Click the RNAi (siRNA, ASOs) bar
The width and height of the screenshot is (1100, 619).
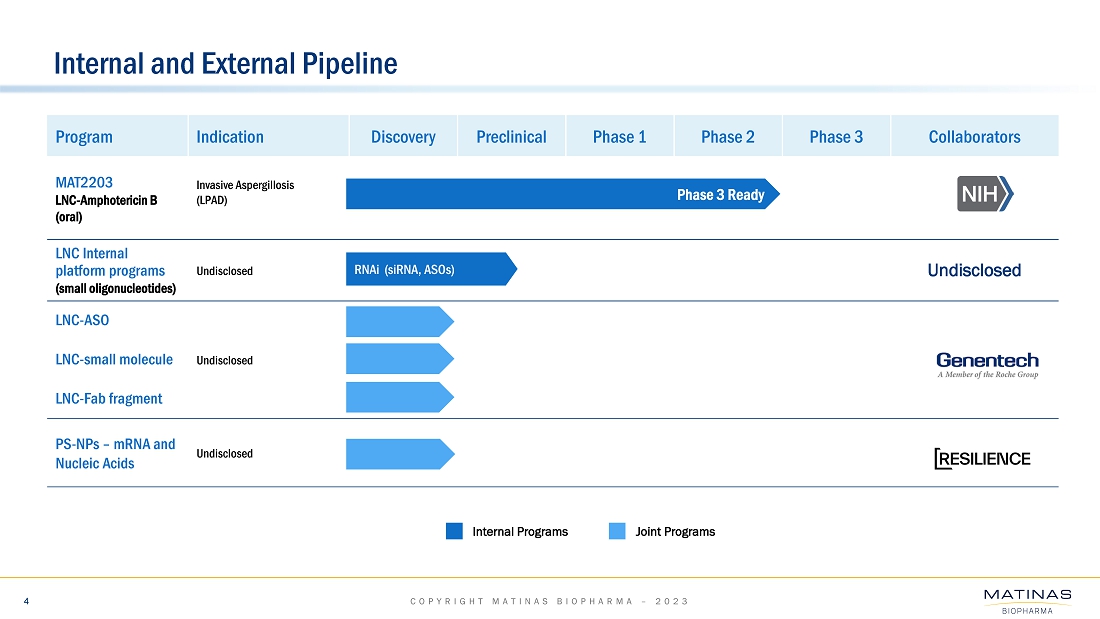click(430, 270)
